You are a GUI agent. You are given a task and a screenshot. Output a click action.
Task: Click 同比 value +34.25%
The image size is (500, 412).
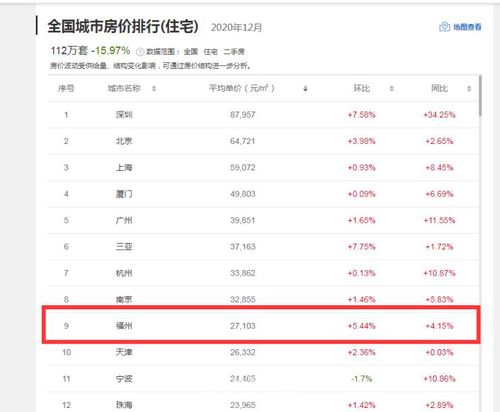[x=439, y=115]
